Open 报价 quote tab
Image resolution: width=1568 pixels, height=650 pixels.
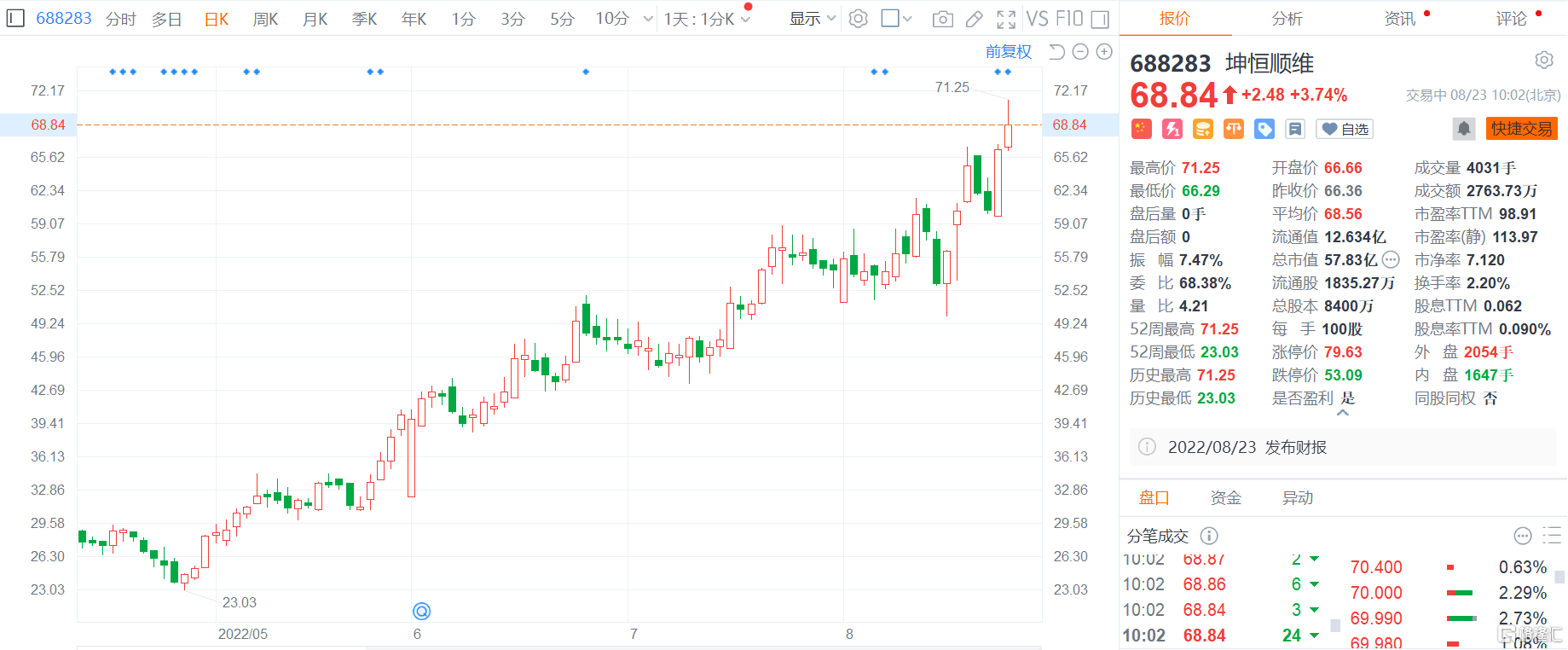1174,18
